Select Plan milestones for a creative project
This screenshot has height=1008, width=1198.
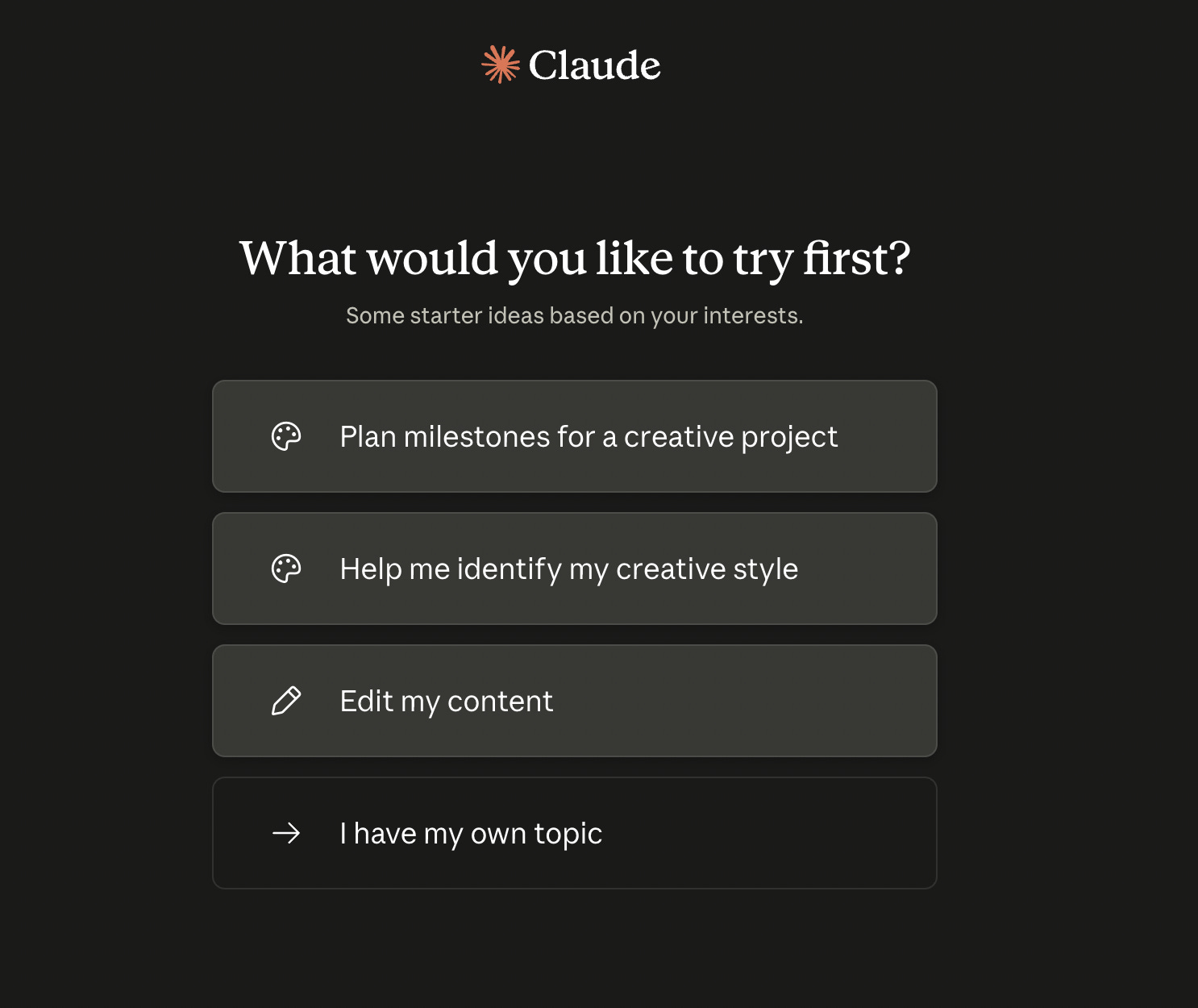pyautogui.click(x=575, y=436)
